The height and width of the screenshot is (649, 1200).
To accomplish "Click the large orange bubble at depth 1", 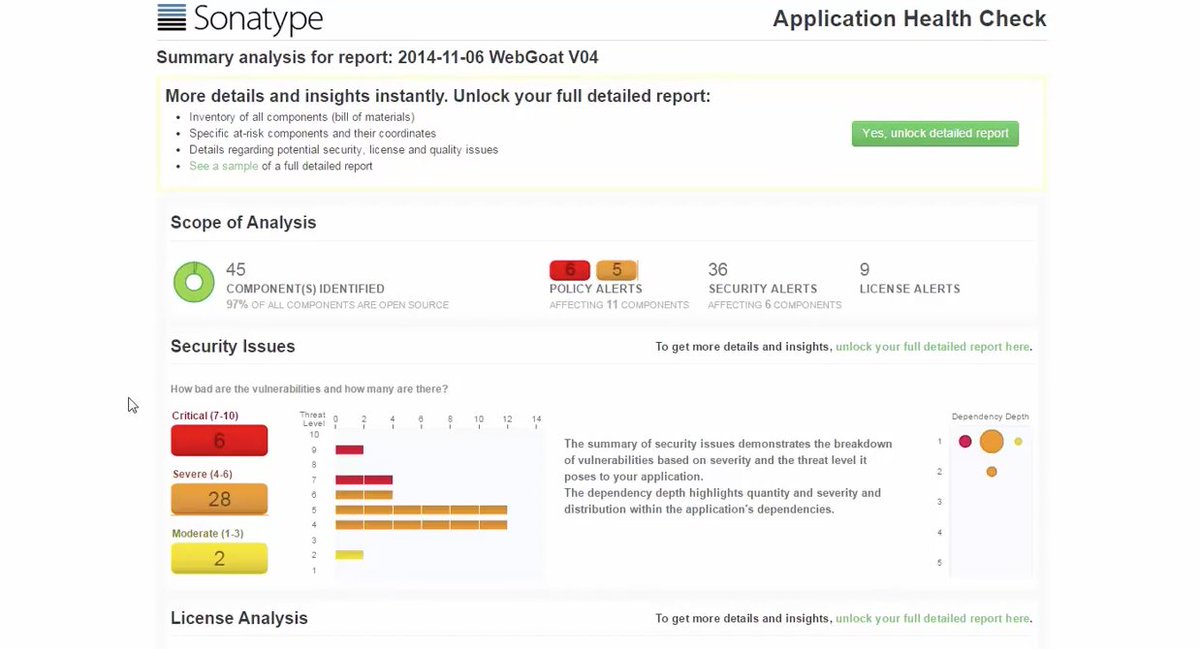I will [991, 441].
